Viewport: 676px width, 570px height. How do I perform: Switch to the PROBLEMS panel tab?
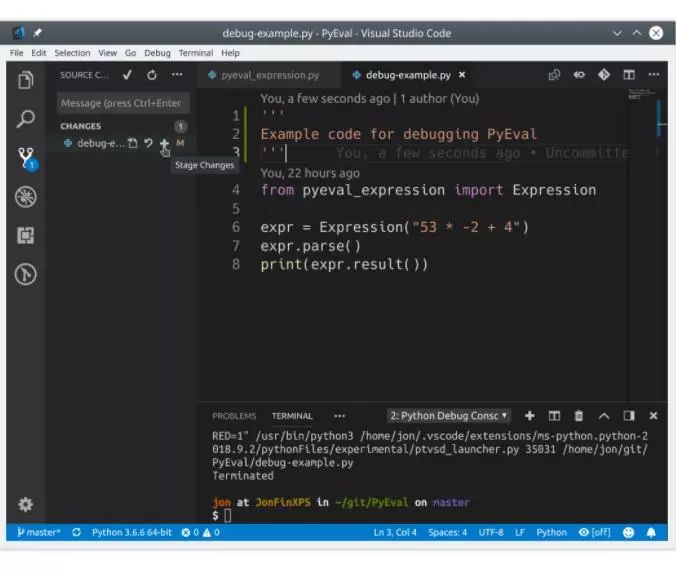pos(234,416)
